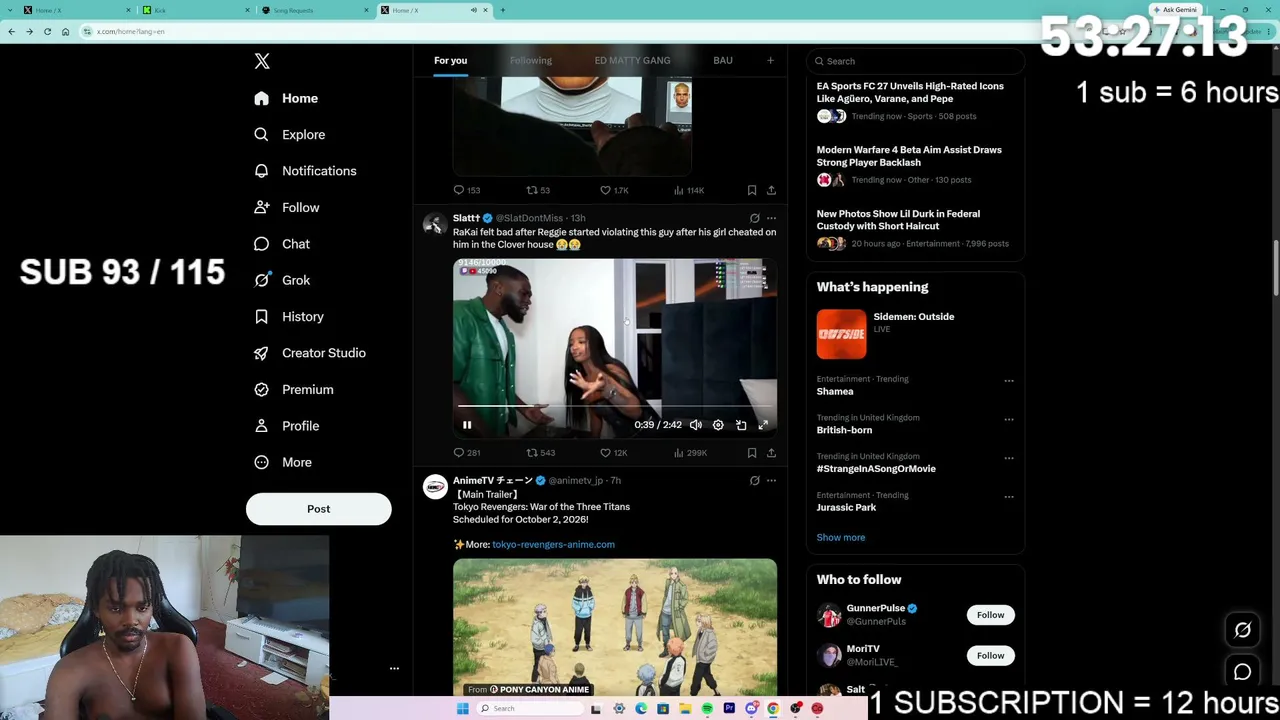
Task: Expand the video to fullscreen
Action: [763, 425]
